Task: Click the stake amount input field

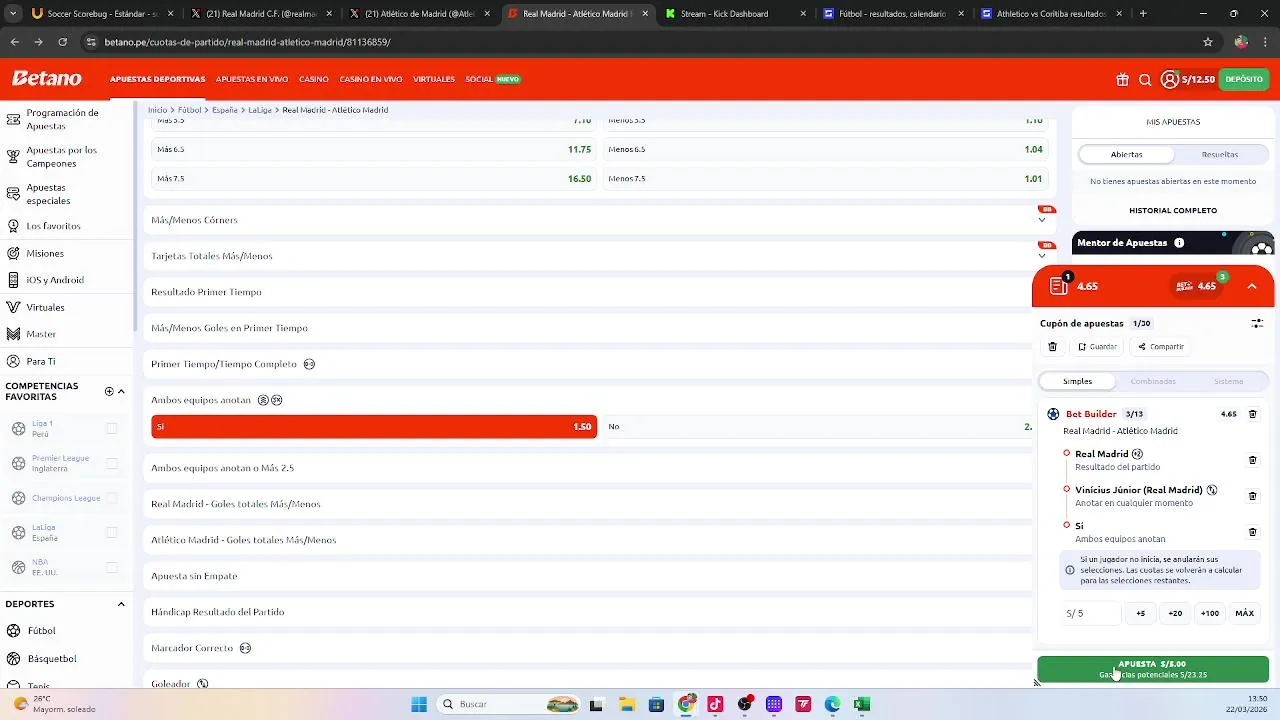Action: pos(1091,613)
